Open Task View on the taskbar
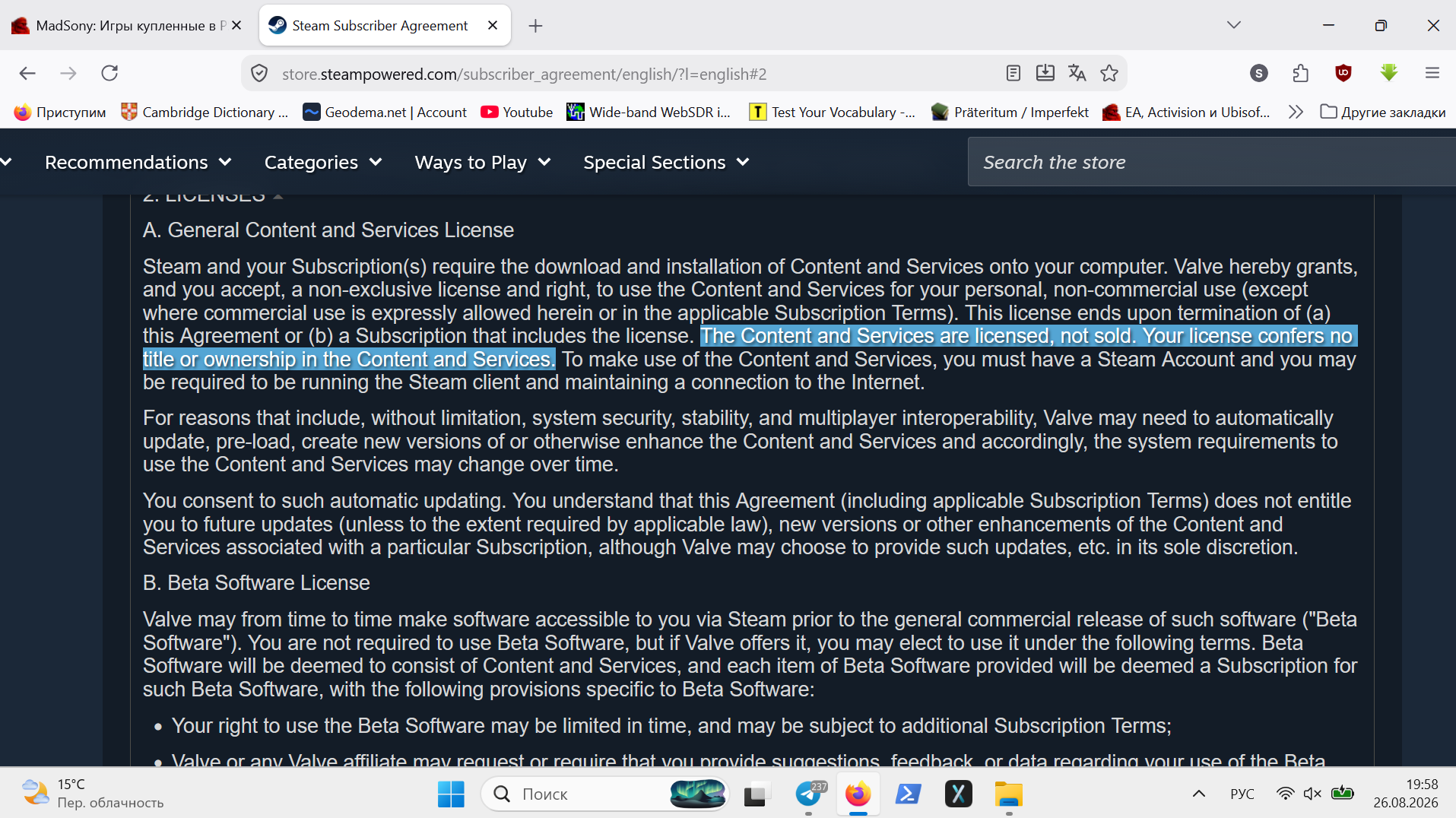The width and height of the screenshot is (1456, 818). [x=756, y=794]
